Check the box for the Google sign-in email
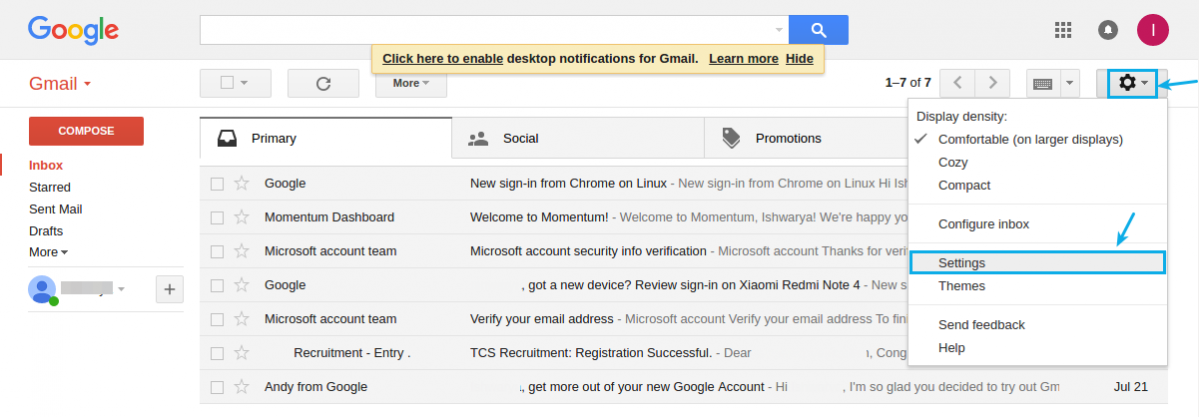The height and width of the screenshot is (417, 1199). [x=217, y=184]
